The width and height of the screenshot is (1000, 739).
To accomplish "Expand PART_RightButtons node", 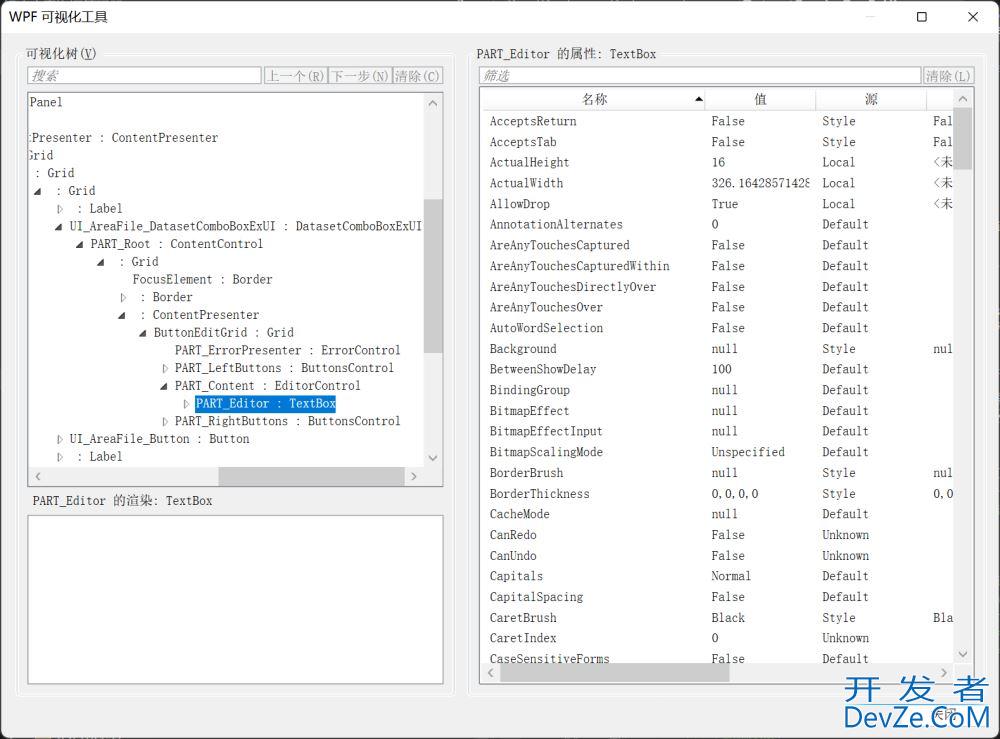I will pos(165,421).
